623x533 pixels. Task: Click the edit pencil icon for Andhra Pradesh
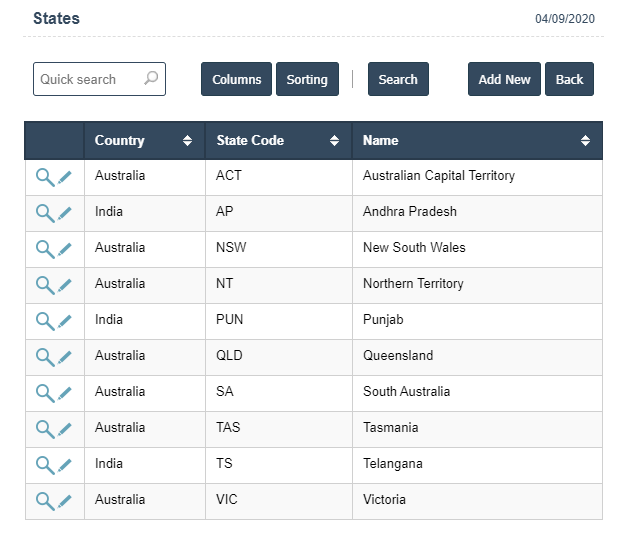click(x=65, y=213)
